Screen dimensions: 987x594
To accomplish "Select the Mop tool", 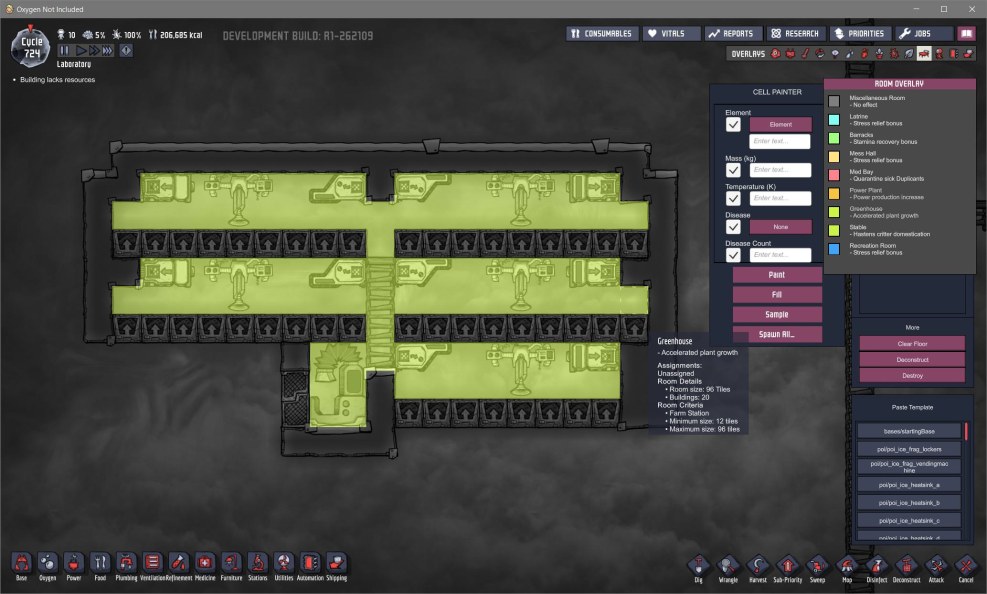I will [x=847, y=563].
